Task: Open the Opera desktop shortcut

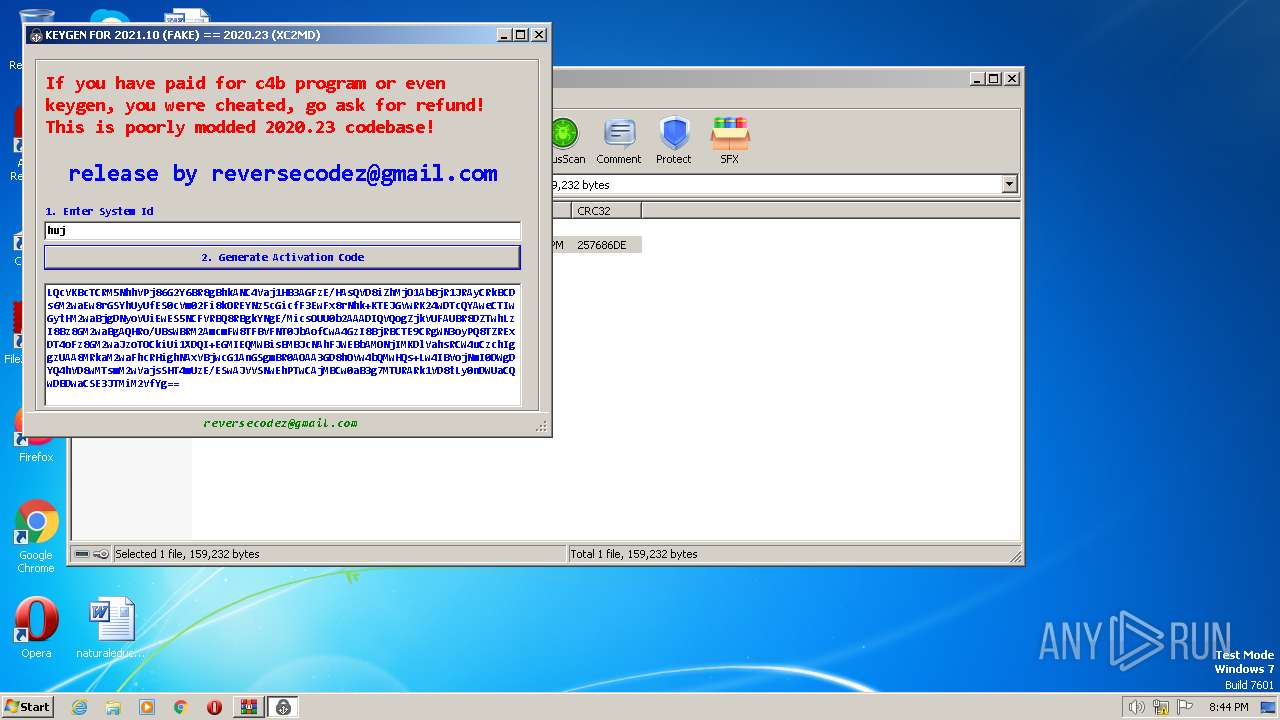Action: tap(36, 628)
